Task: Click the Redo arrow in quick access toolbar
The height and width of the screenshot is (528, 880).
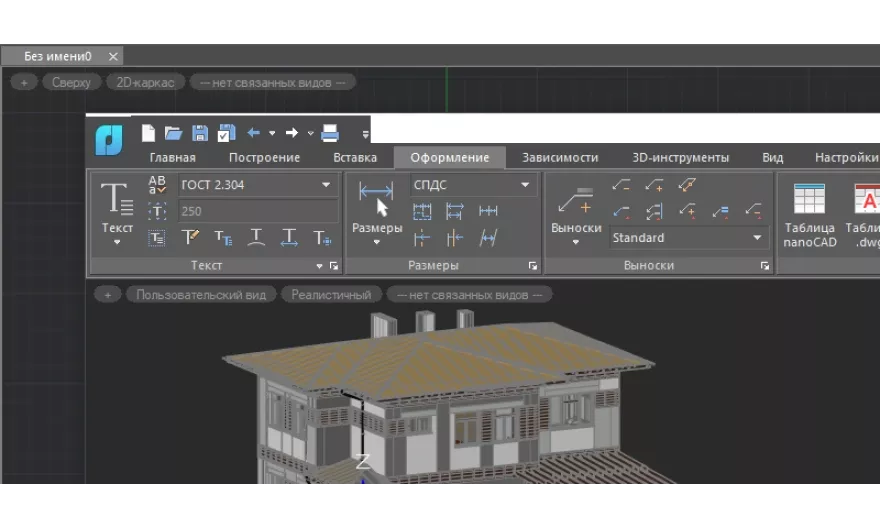Action: [x=291, y=133]
